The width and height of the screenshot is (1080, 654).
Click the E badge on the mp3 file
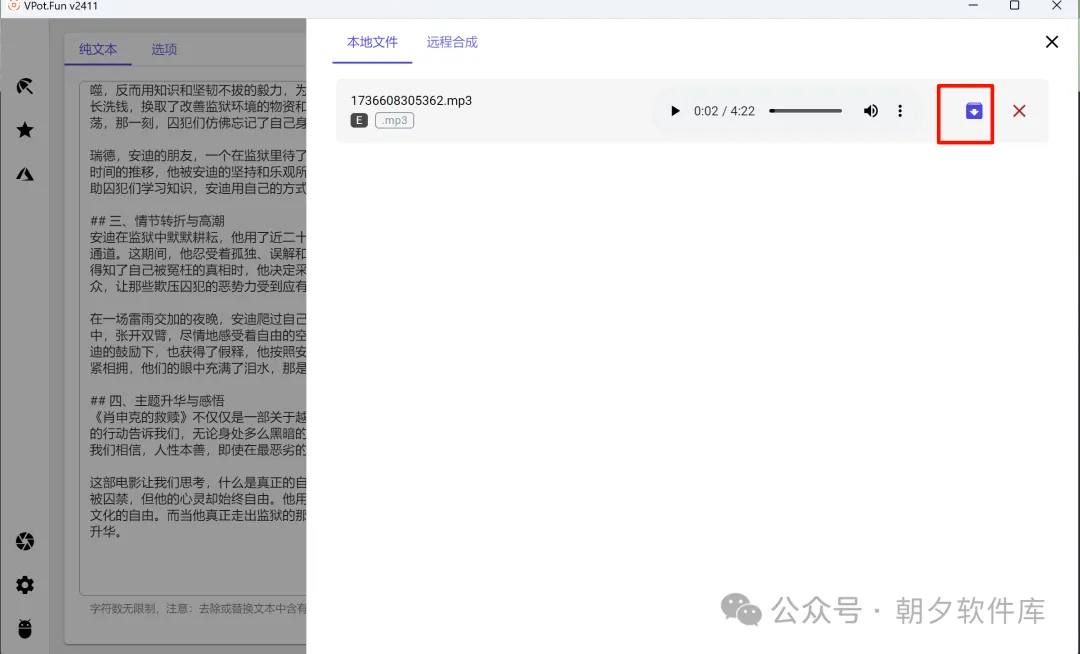pos(358,120)
